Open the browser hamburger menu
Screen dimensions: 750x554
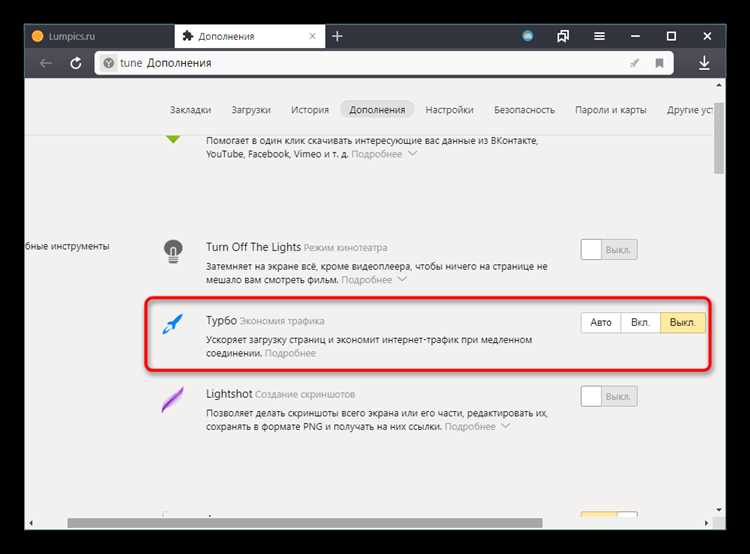click(599, 36)
